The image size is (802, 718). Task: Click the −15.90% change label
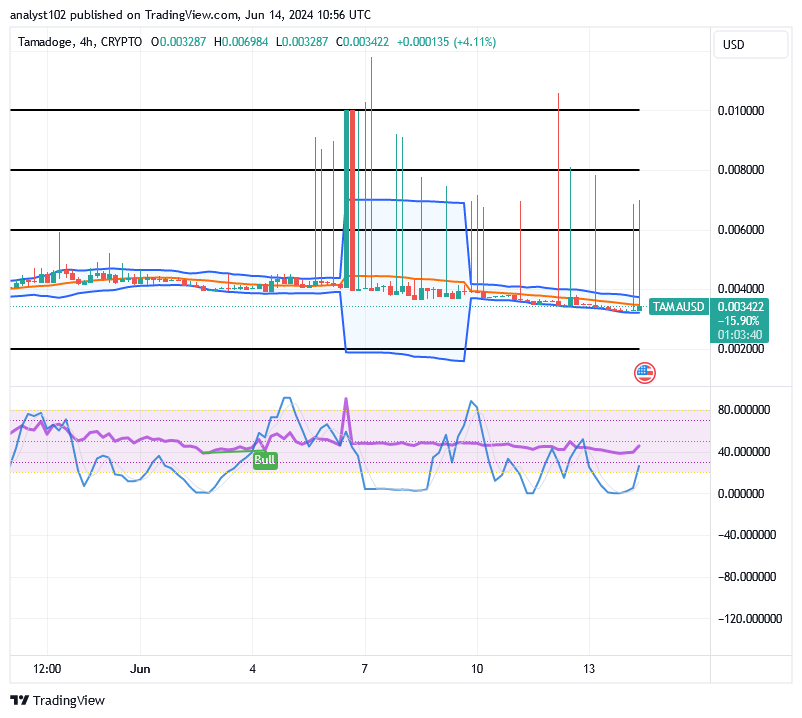[x=739, y=321]
